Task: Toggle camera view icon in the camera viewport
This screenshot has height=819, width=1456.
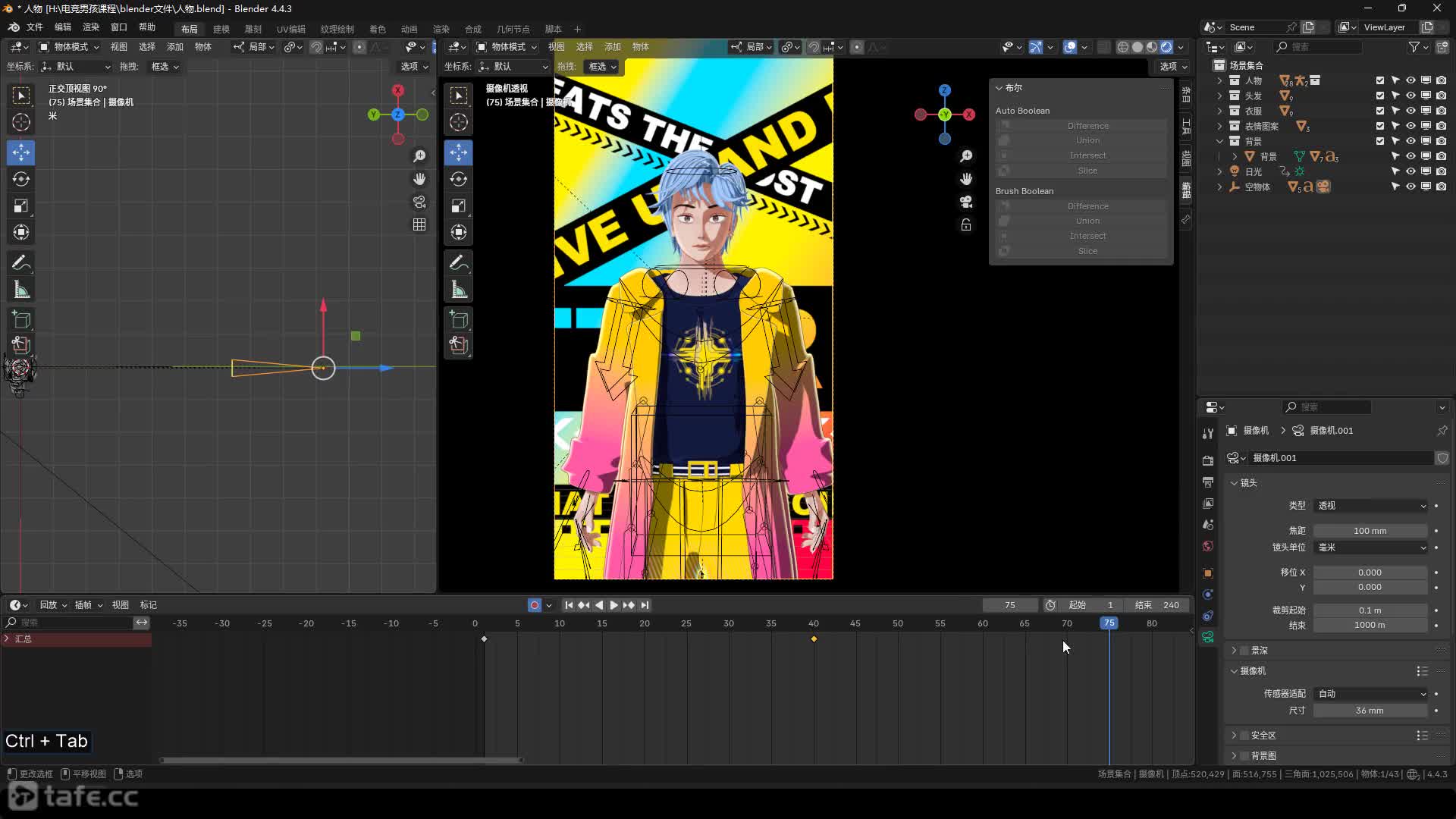Action: 965,202
